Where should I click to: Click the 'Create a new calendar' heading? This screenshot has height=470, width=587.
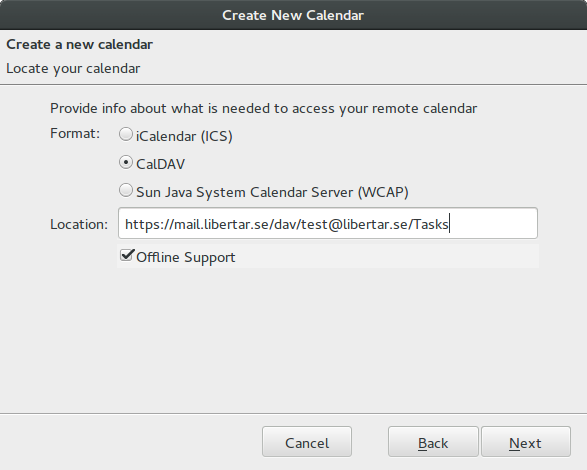click(x=79, y=45)
